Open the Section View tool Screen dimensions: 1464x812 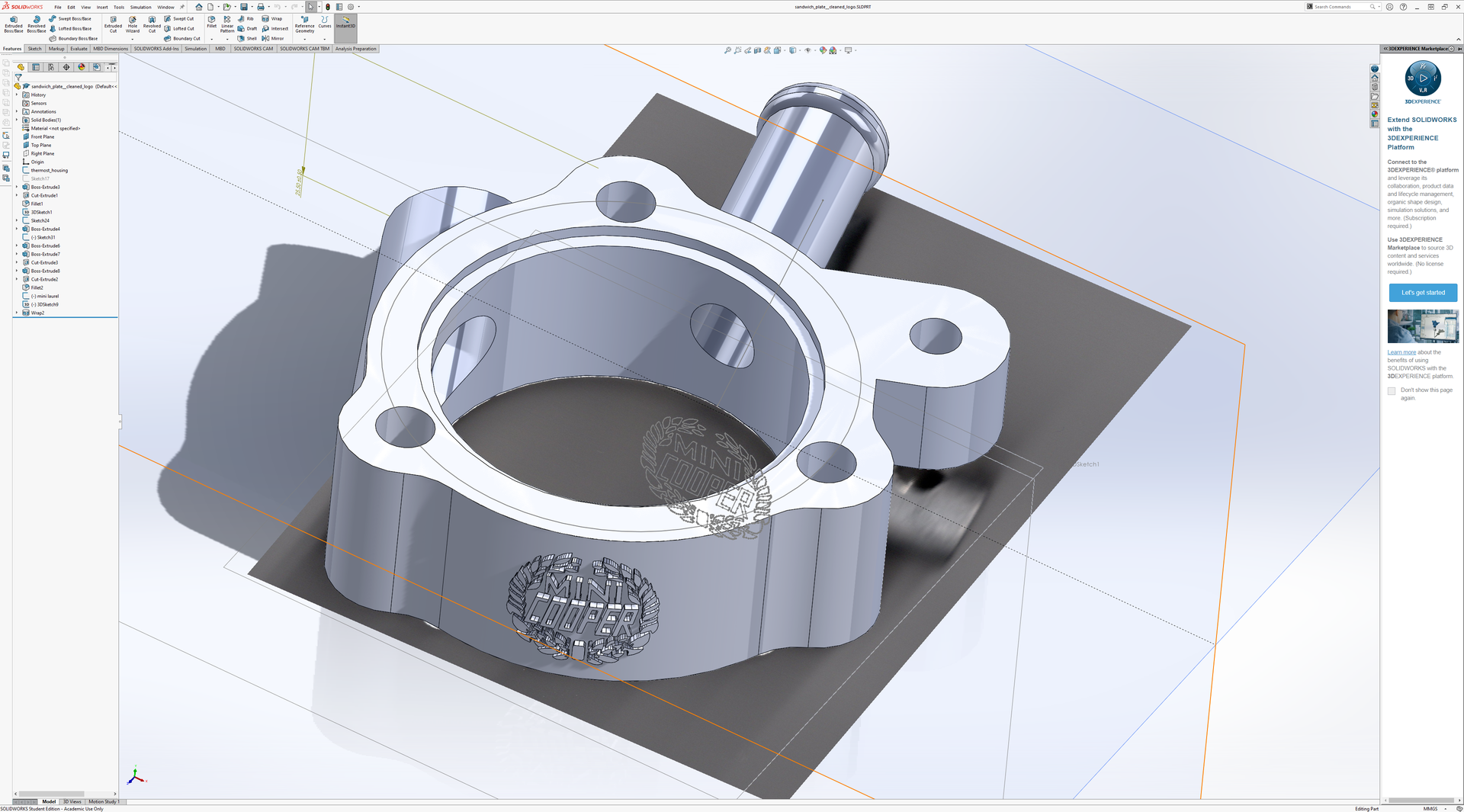pyautogui.click(x=777, y=50)
